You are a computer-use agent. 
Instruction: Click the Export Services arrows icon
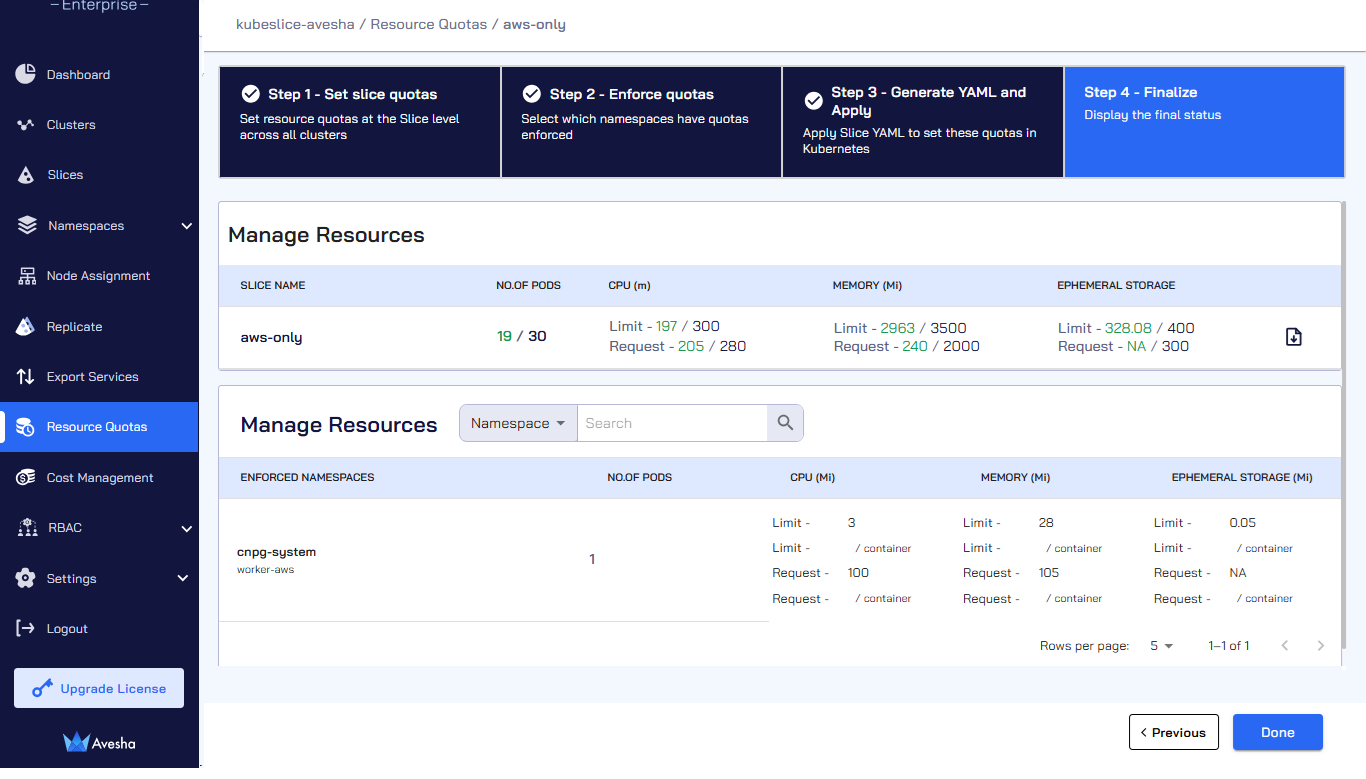(26, 377)
